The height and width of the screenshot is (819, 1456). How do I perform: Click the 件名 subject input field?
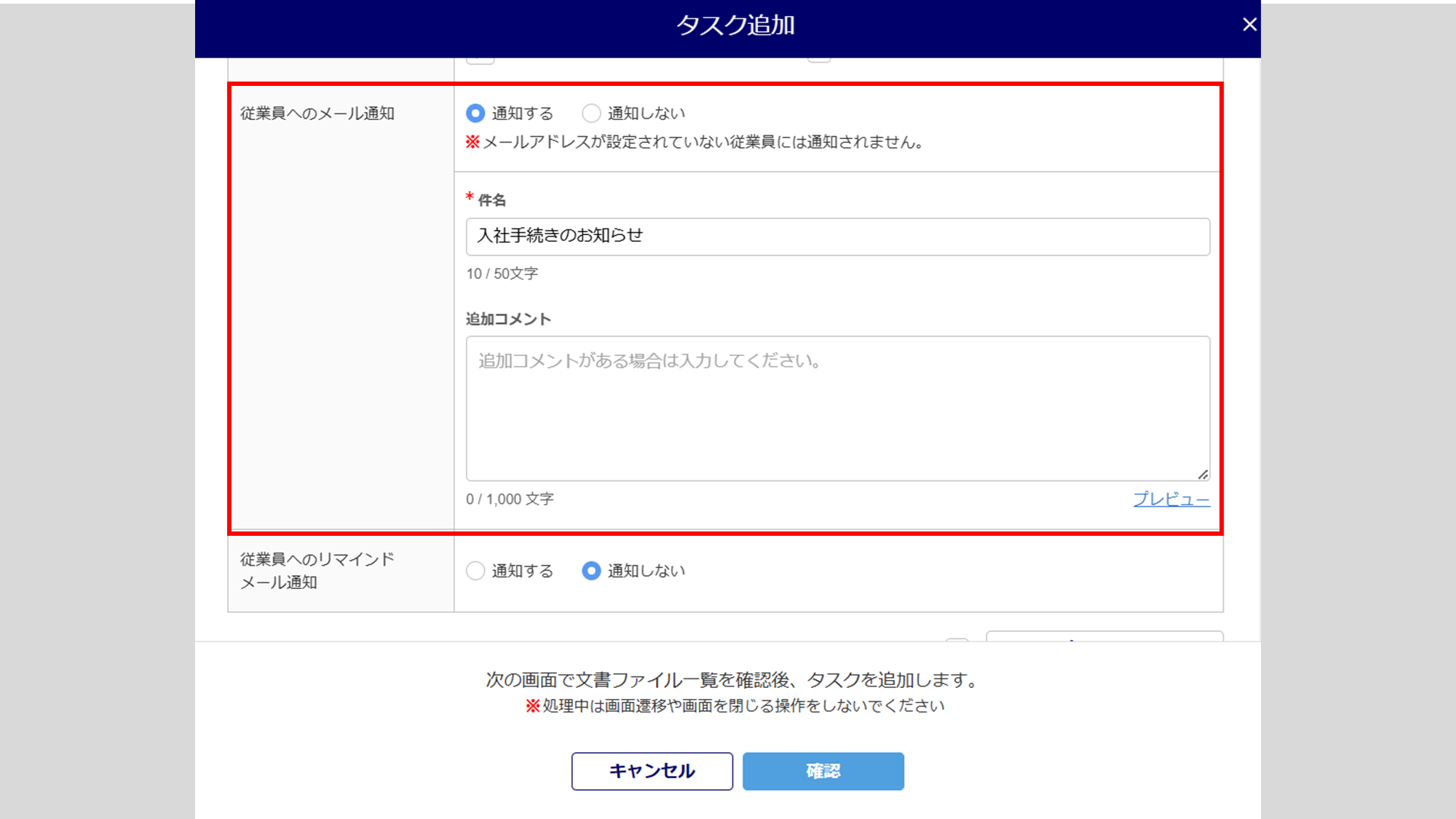point(837,237)
